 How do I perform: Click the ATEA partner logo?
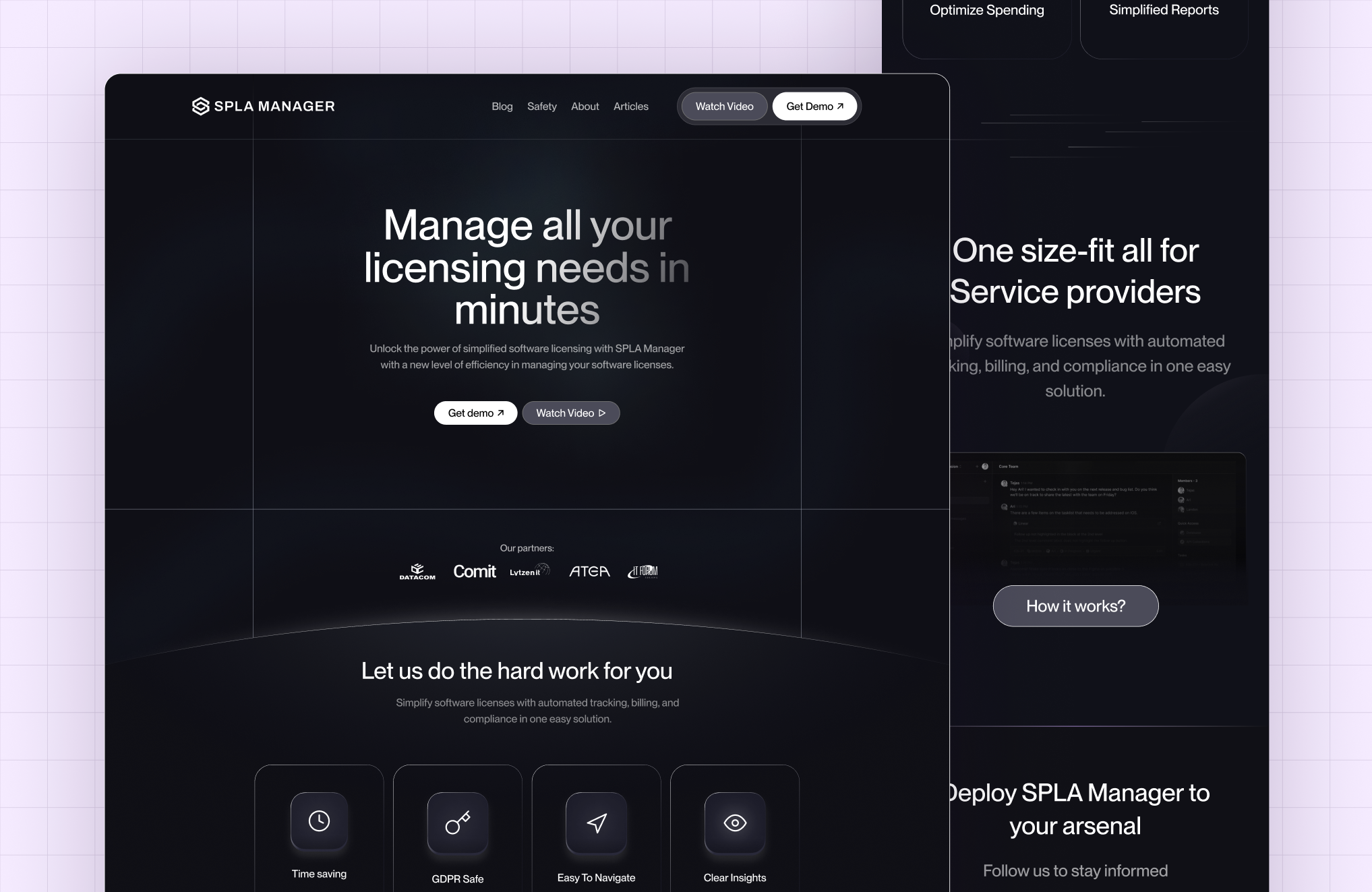589,572
